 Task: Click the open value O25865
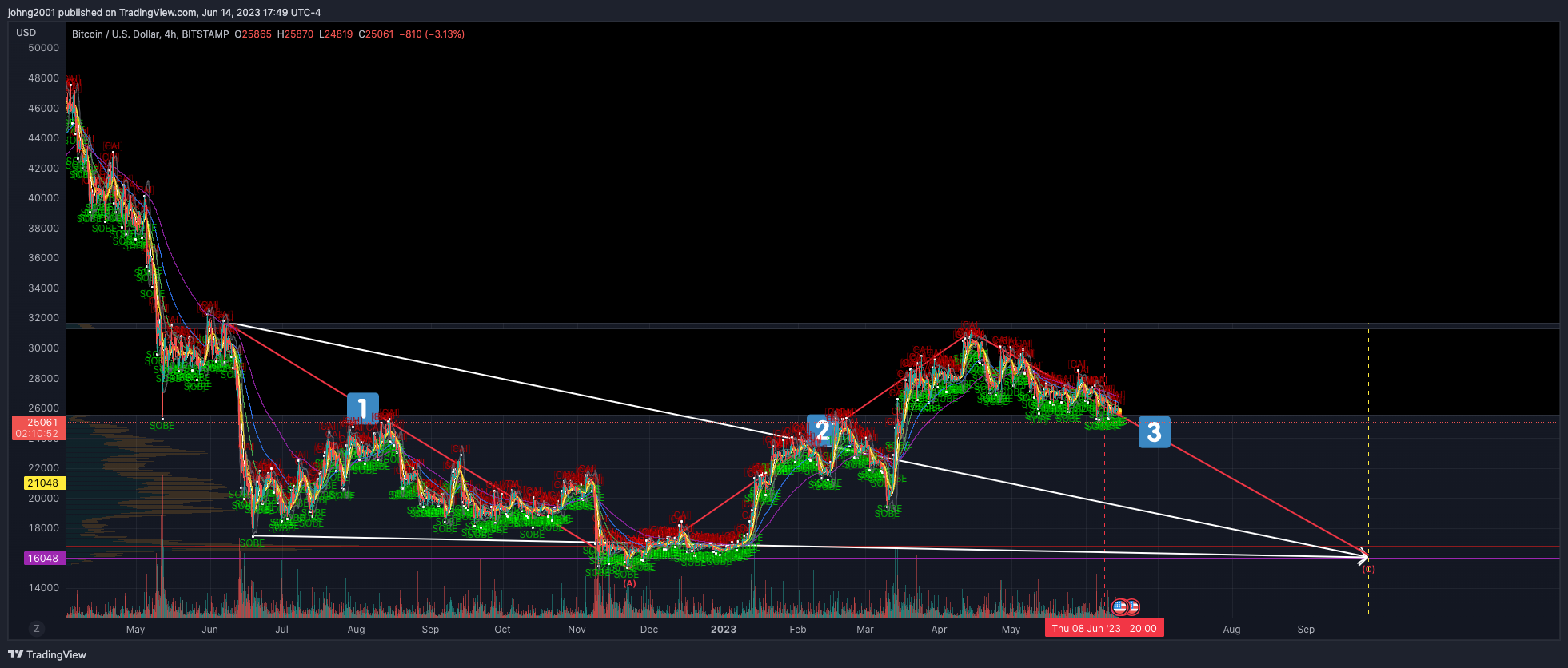253,34
